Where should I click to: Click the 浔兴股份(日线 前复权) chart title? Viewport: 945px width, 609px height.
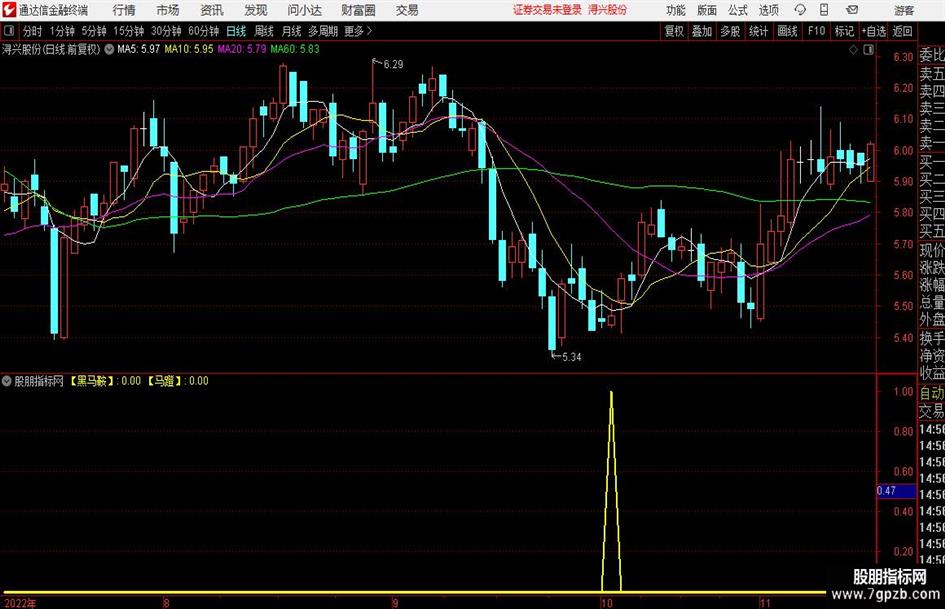[x=51, y=49]
